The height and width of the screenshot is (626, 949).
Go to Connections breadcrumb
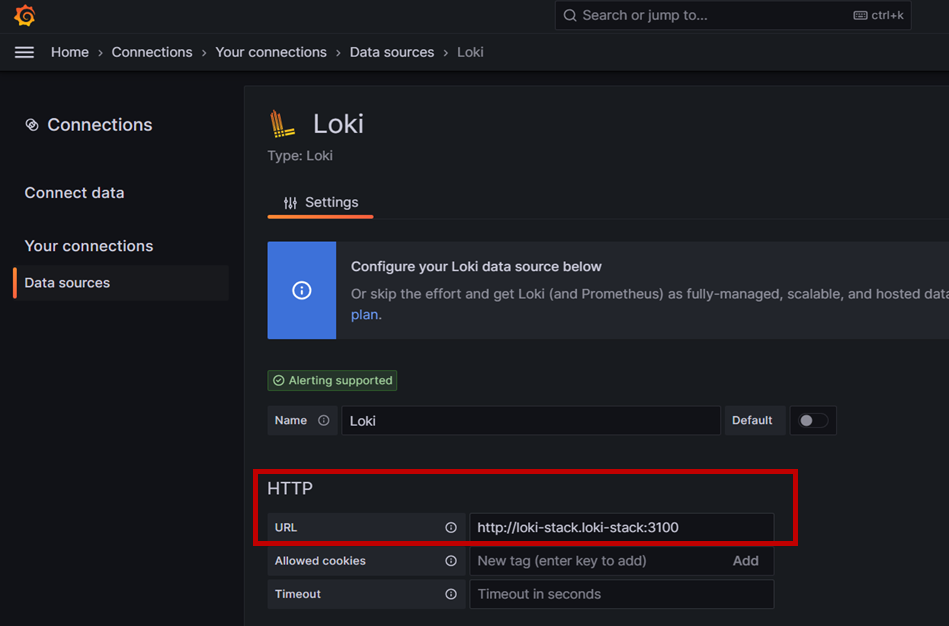point(152,52)
